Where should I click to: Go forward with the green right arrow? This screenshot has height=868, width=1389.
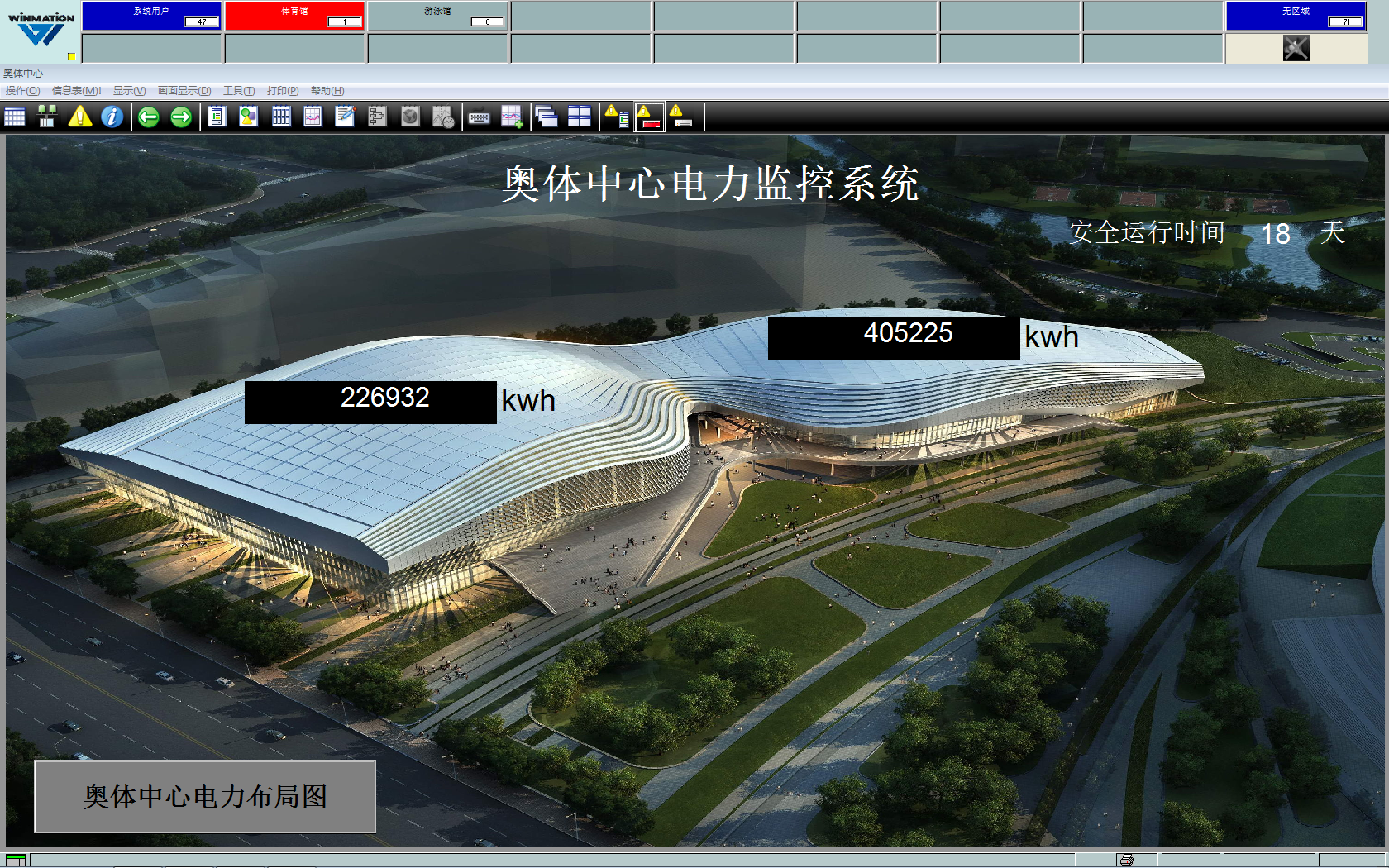click(x=181, y=117)
